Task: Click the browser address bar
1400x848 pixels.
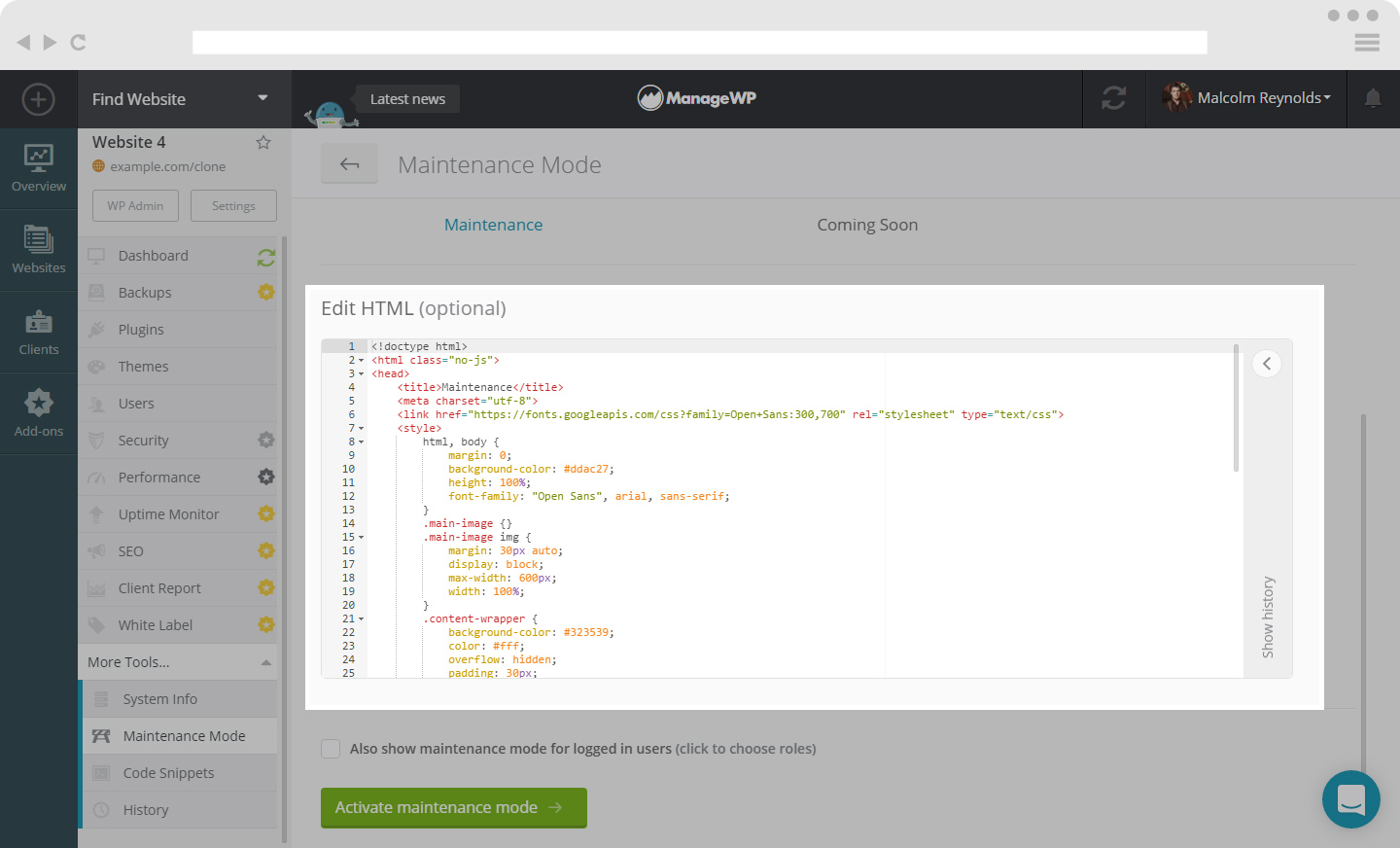Action: tap(700, 42)
